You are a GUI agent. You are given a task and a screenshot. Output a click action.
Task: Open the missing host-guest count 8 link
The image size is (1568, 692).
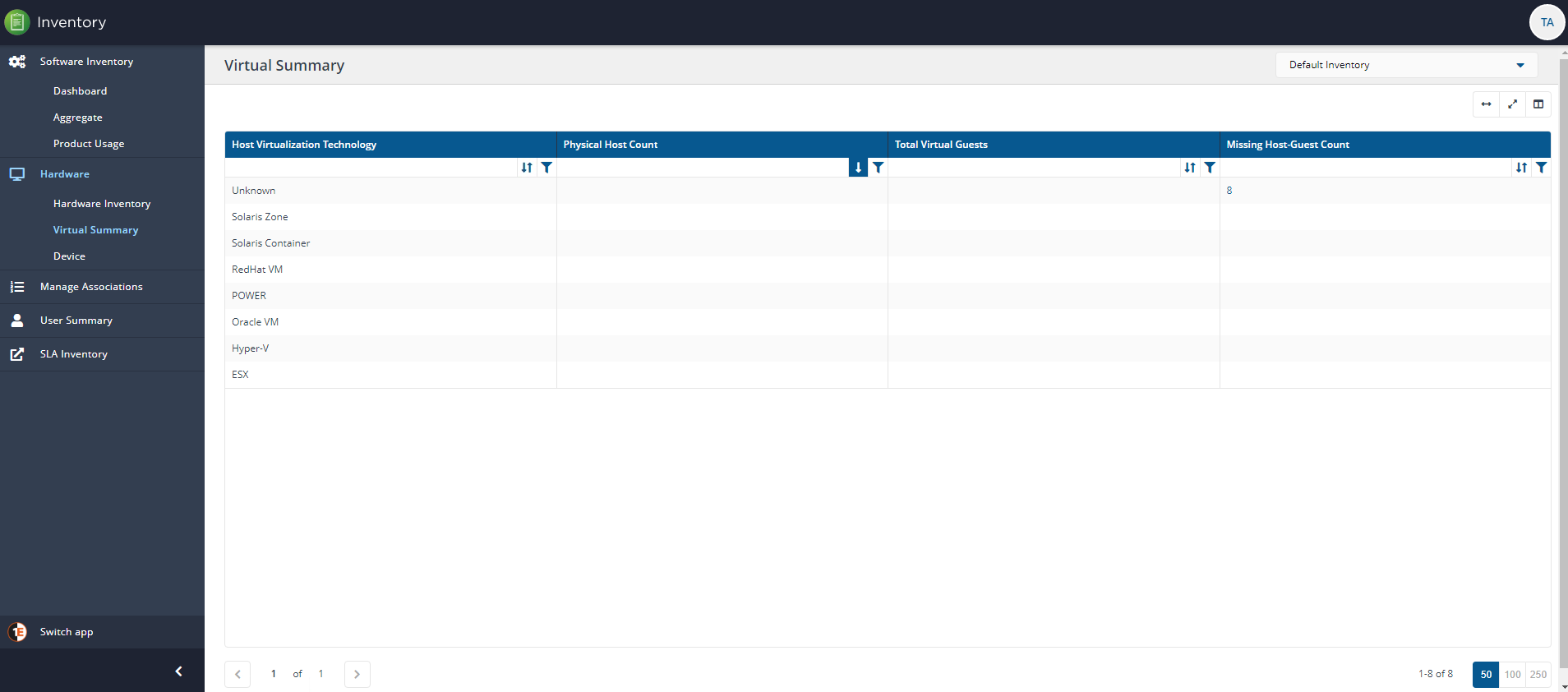coord(1229,191)
